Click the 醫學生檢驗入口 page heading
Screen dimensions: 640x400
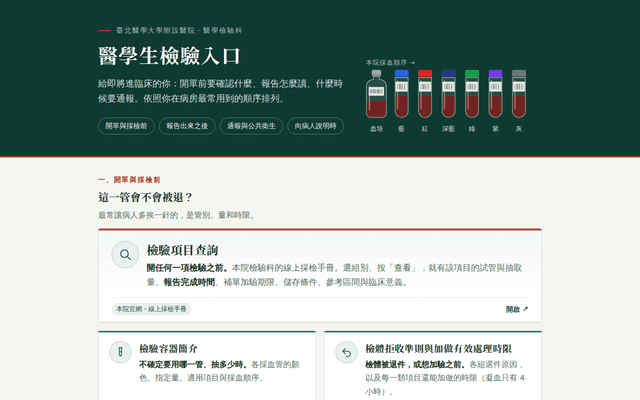point(169,56)
